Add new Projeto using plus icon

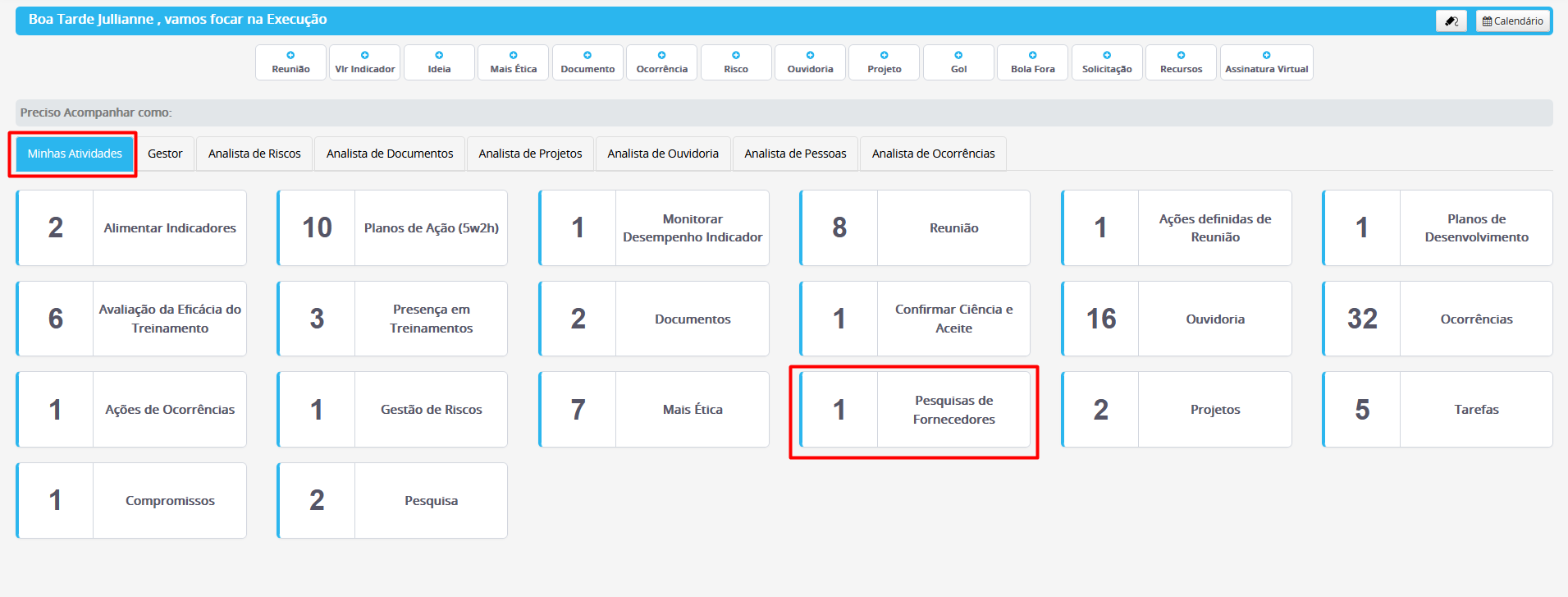(884, 55)
